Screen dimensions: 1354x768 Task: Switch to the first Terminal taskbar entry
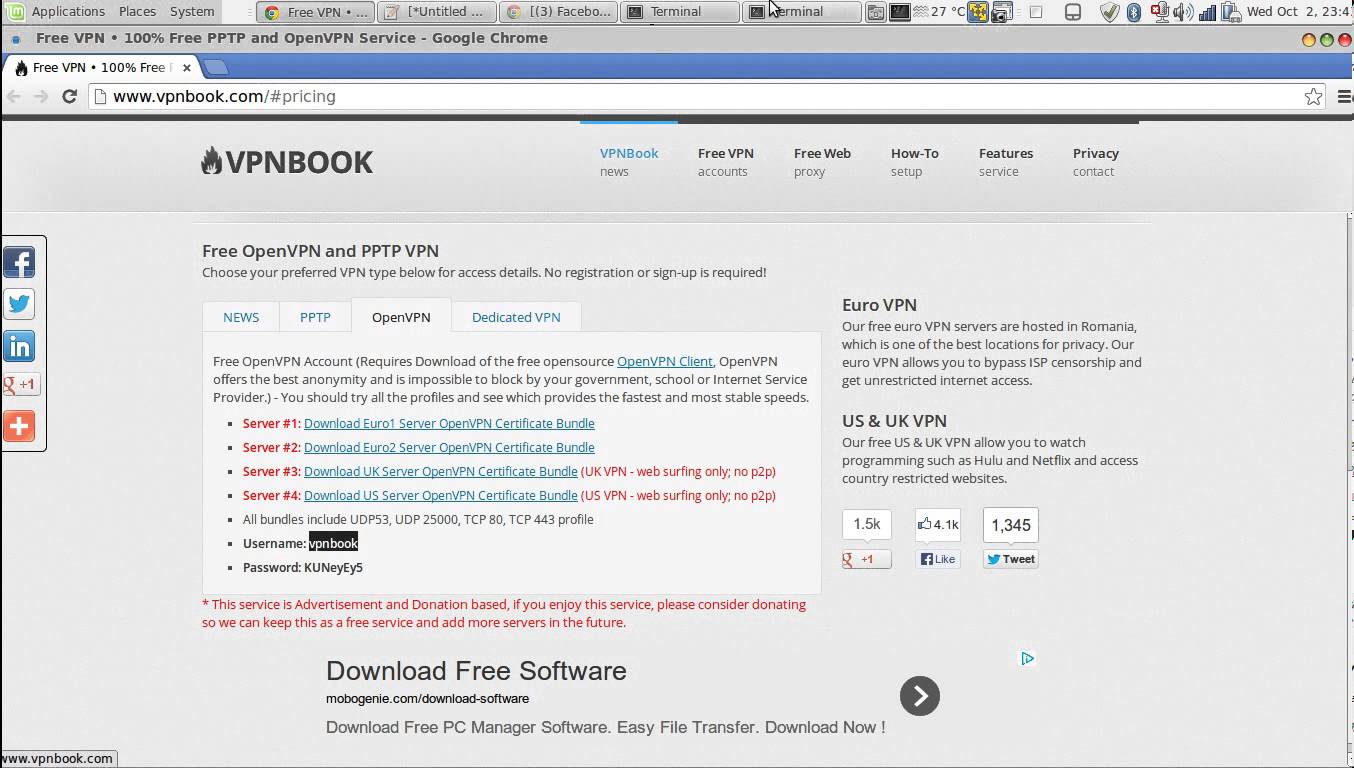coord(680,12)
